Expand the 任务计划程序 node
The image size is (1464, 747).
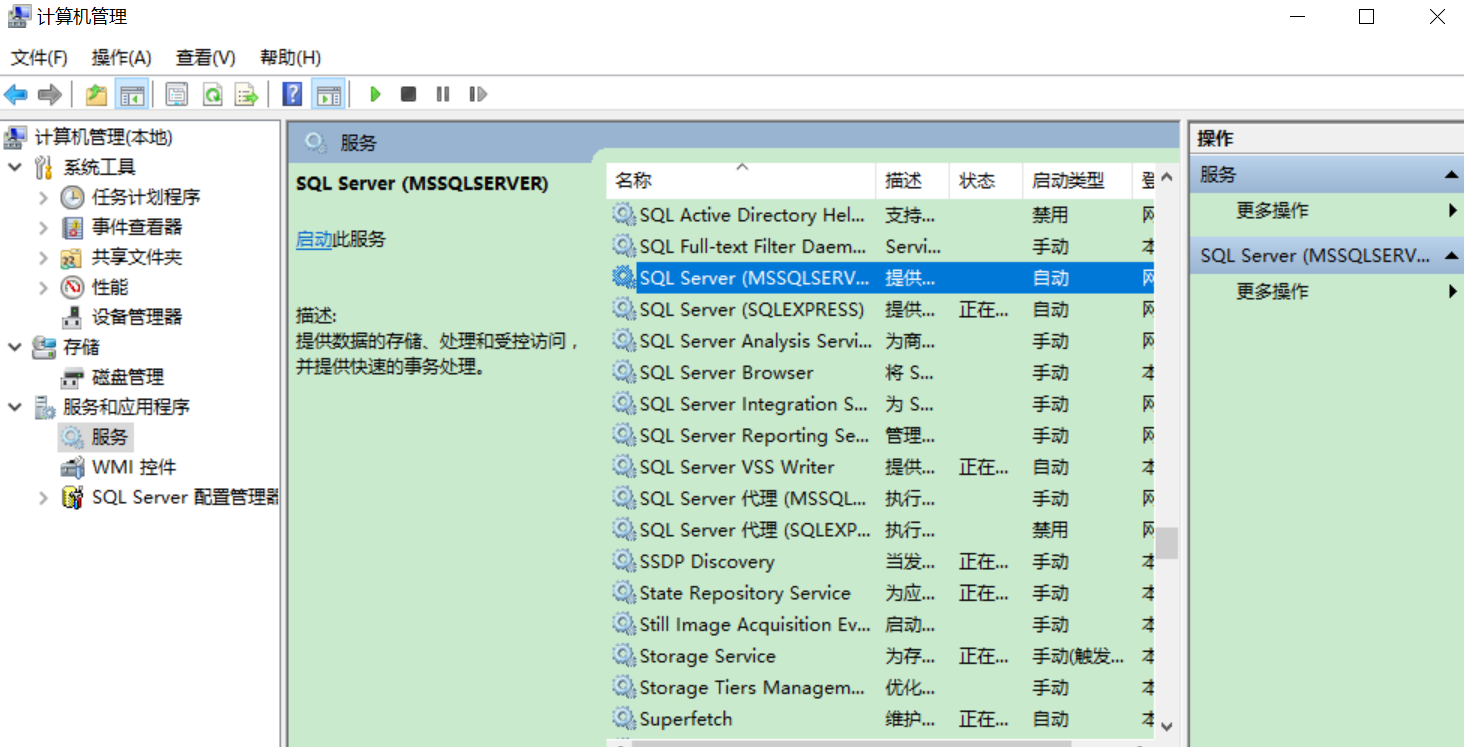(x=43, y=197)
